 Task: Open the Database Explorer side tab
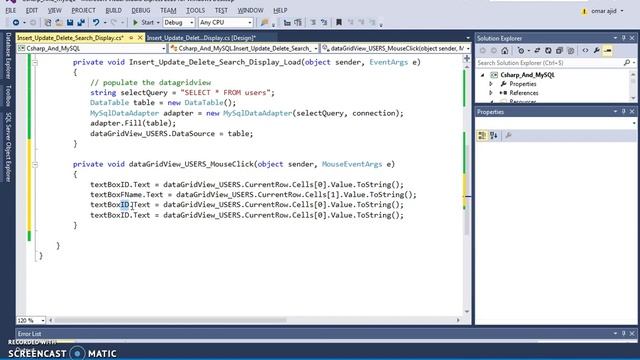pos(8,56)
